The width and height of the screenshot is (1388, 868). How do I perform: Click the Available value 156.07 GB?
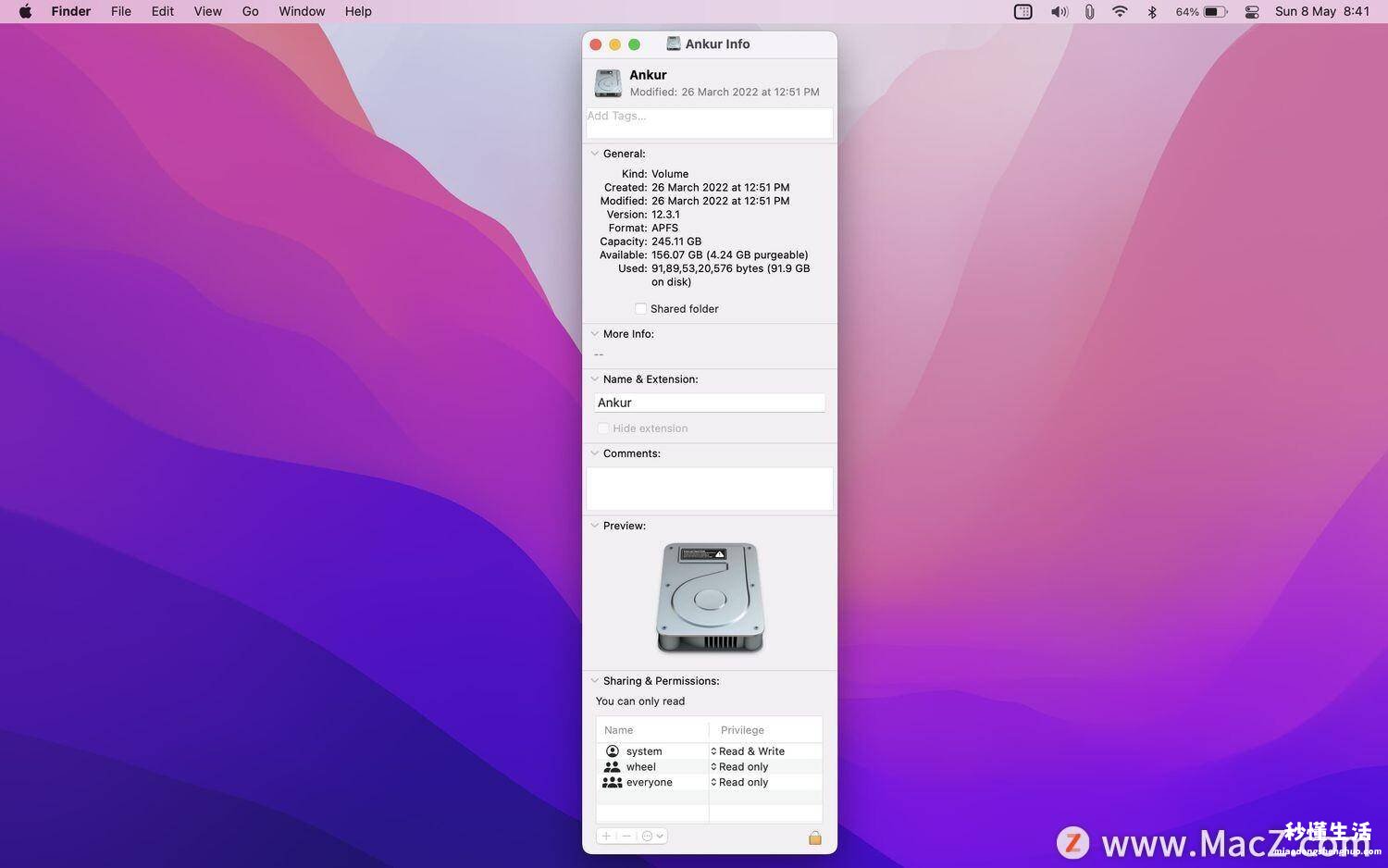pyautogui.click(x=730, y=254)
